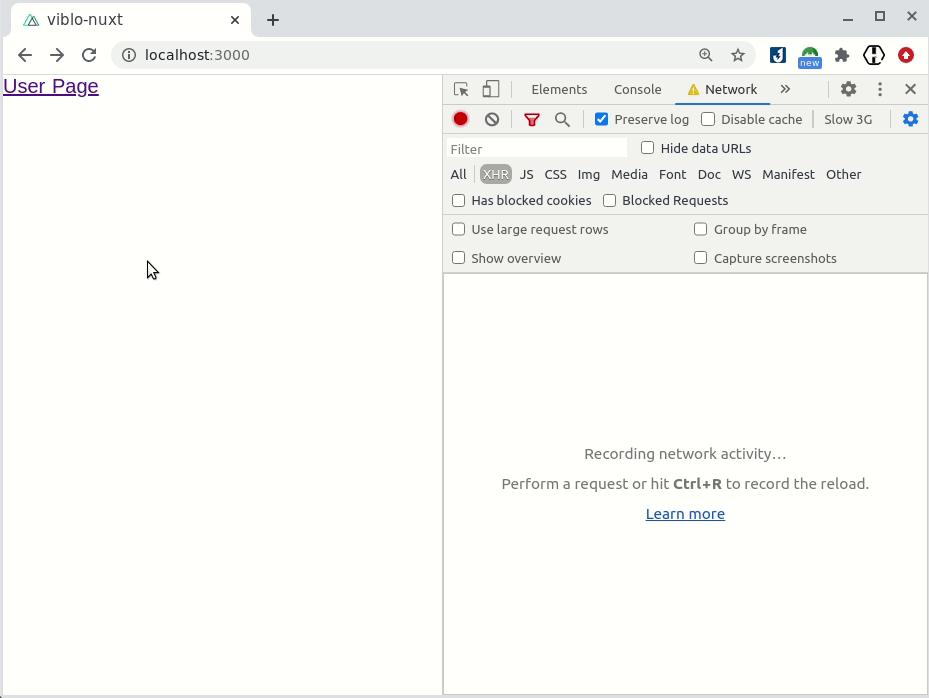Reload the localhost:3000 page
This screenshot has height=698, width=929.
(x=89, y=55)
